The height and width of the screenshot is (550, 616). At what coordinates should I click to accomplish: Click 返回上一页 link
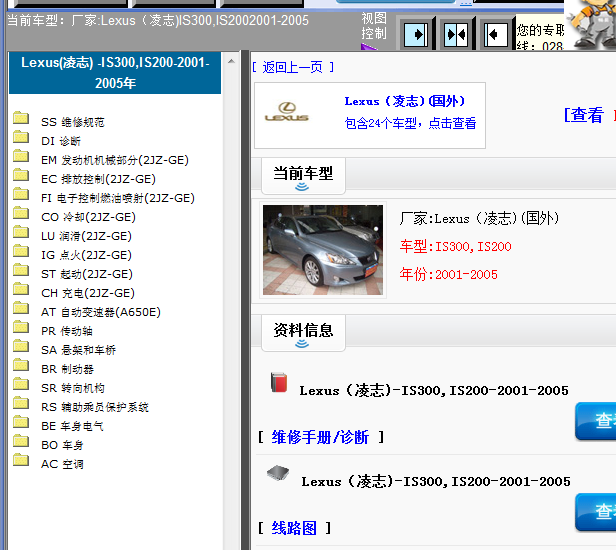click(293, 67)
